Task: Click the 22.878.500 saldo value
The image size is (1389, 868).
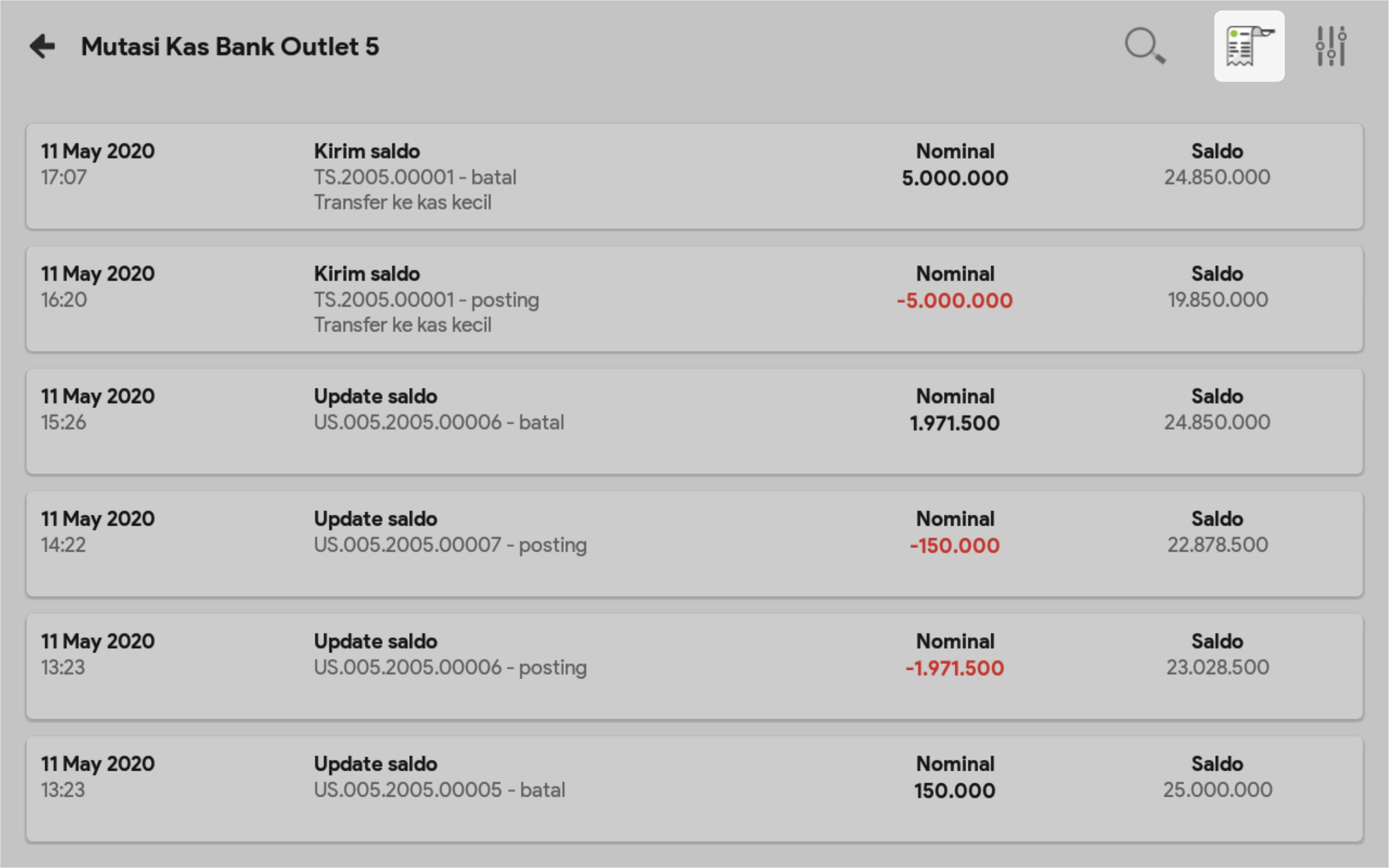Action: coord(1217,545)
